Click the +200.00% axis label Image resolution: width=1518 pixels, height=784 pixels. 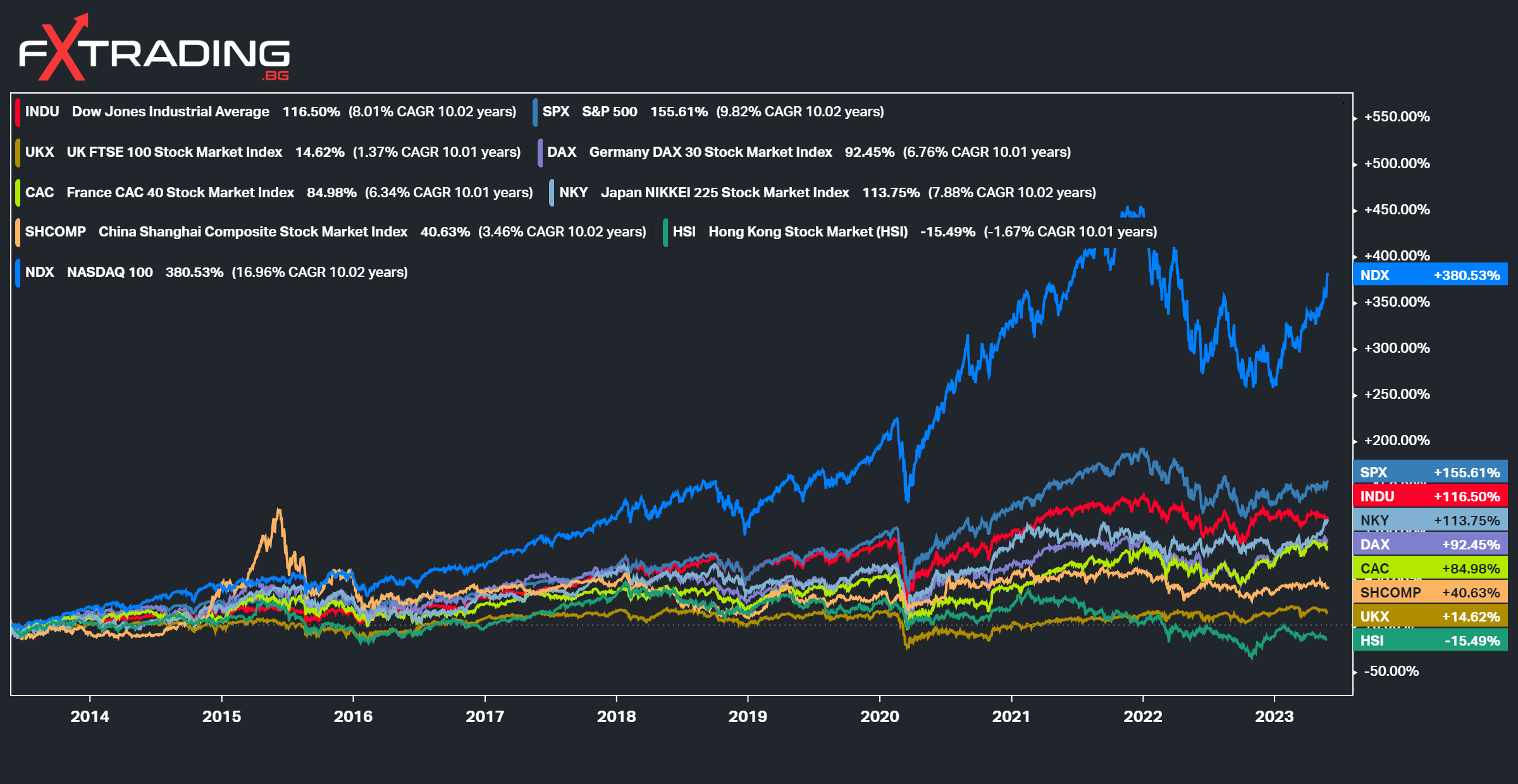pos(1397,441)
